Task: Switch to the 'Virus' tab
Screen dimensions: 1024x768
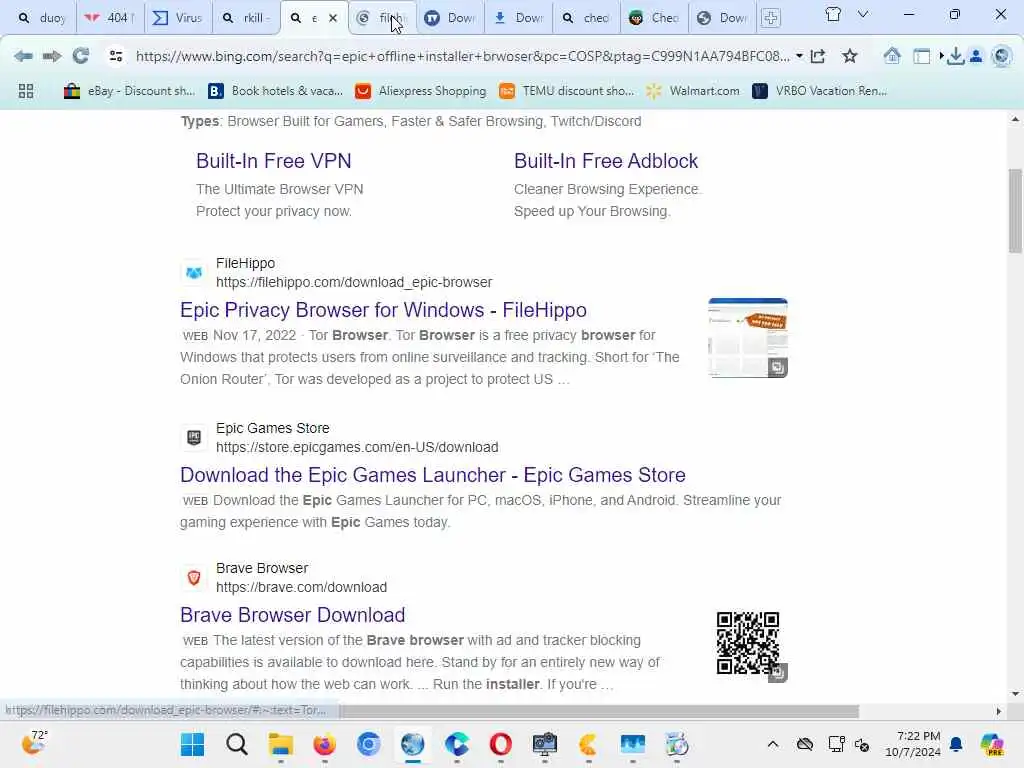Action: point(178,18)
